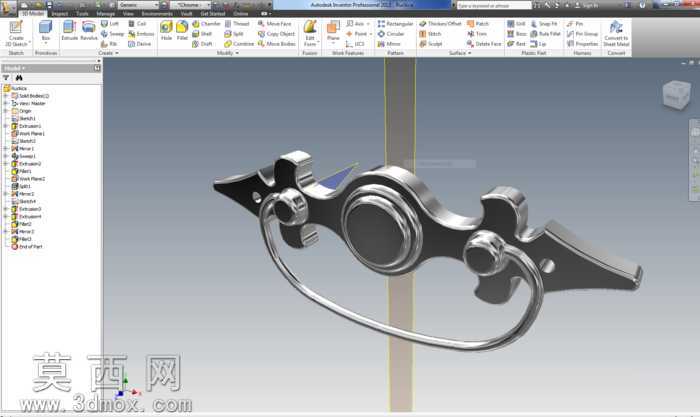Viewport: 700px width, 417px height.
Task: Open the Generic material dropdown
Action: tap(138, 5)
